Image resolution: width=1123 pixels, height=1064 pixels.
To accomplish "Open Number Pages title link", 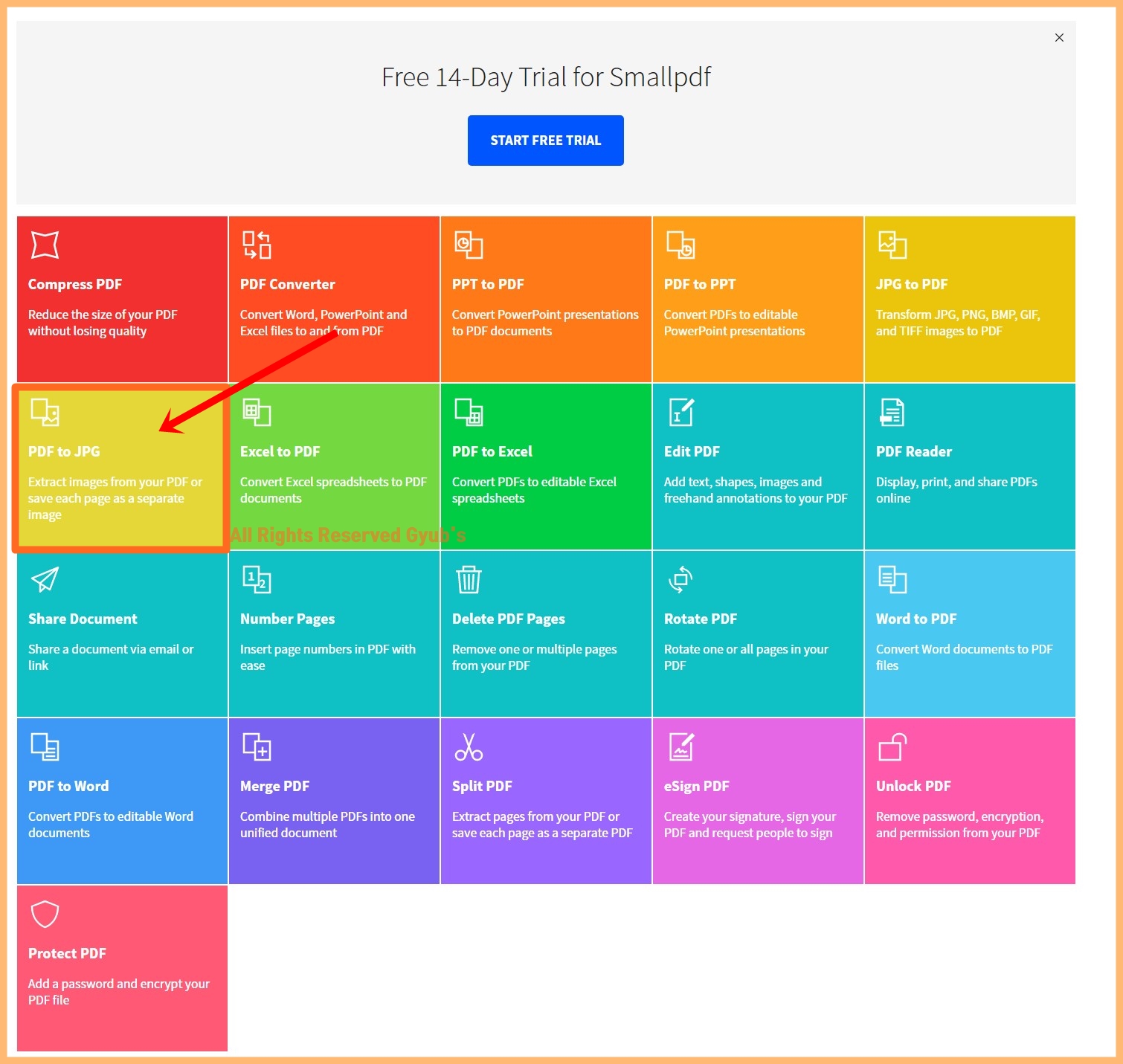I will [287, 619].
